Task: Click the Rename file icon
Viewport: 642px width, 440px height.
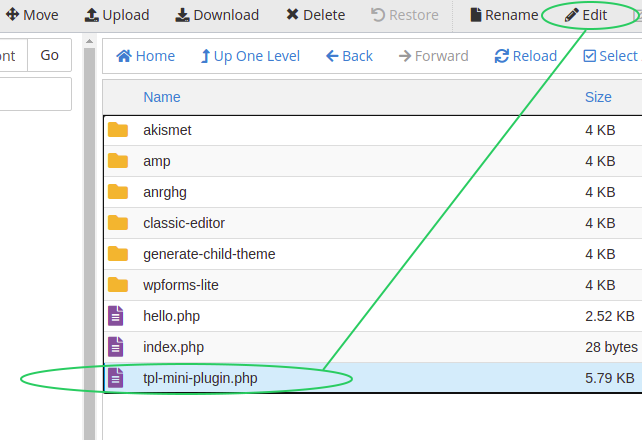Action: (x=476, y=15)
